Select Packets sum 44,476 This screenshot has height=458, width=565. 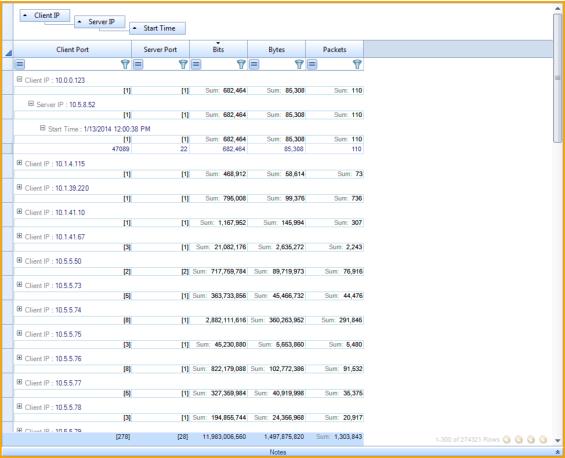[353, 296]
